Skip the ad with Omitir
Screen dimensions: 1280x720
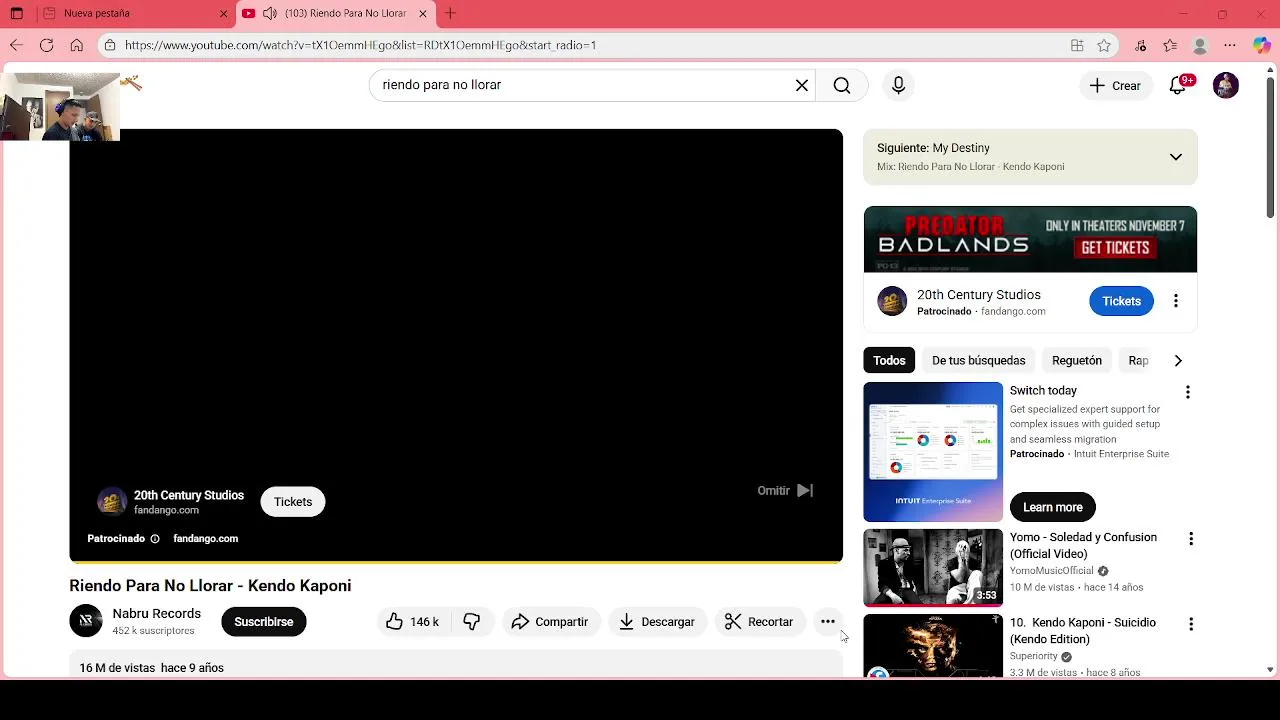point(785,490)
